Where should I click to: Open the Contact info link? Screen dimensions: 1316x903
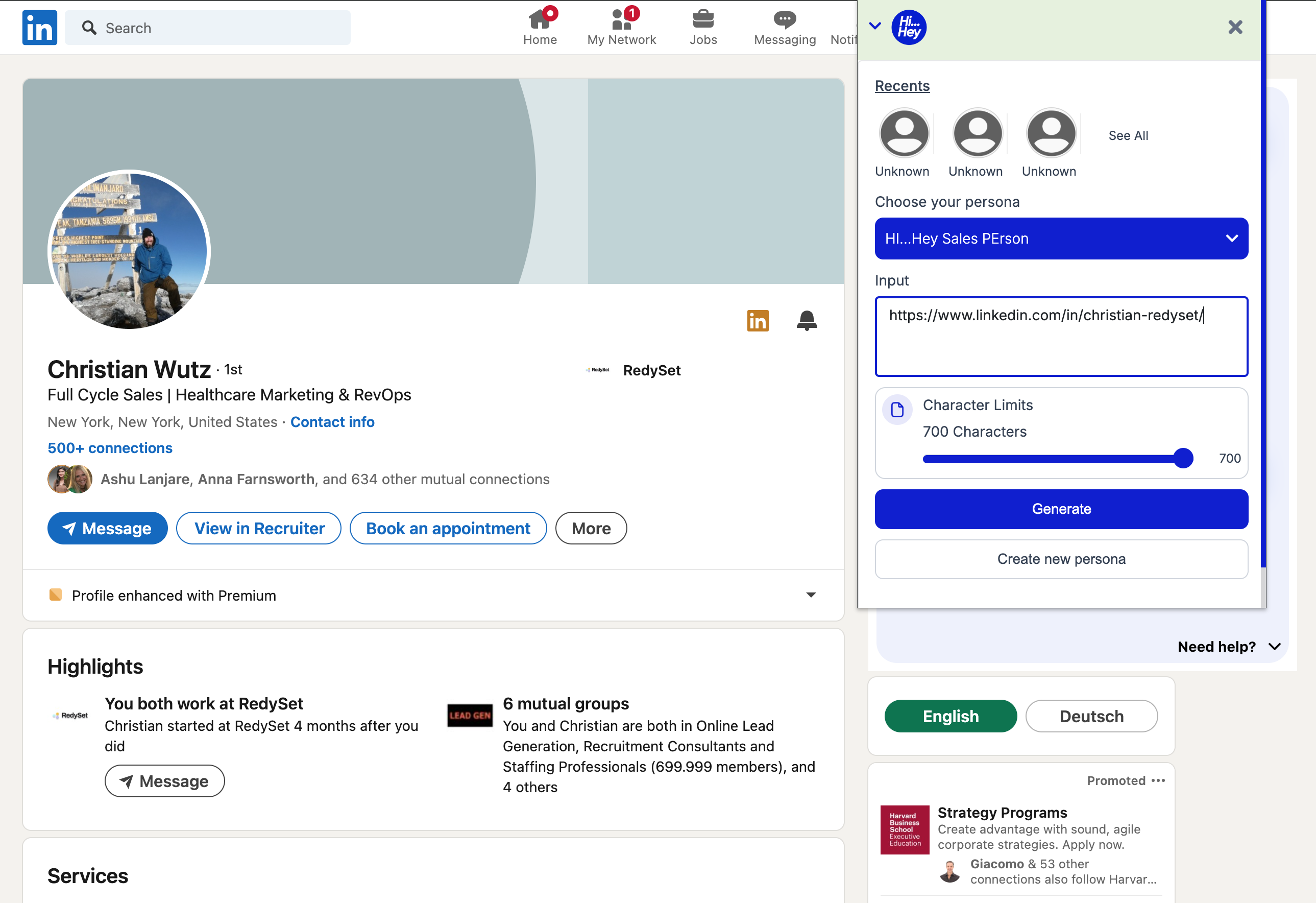tap(332, 422)
